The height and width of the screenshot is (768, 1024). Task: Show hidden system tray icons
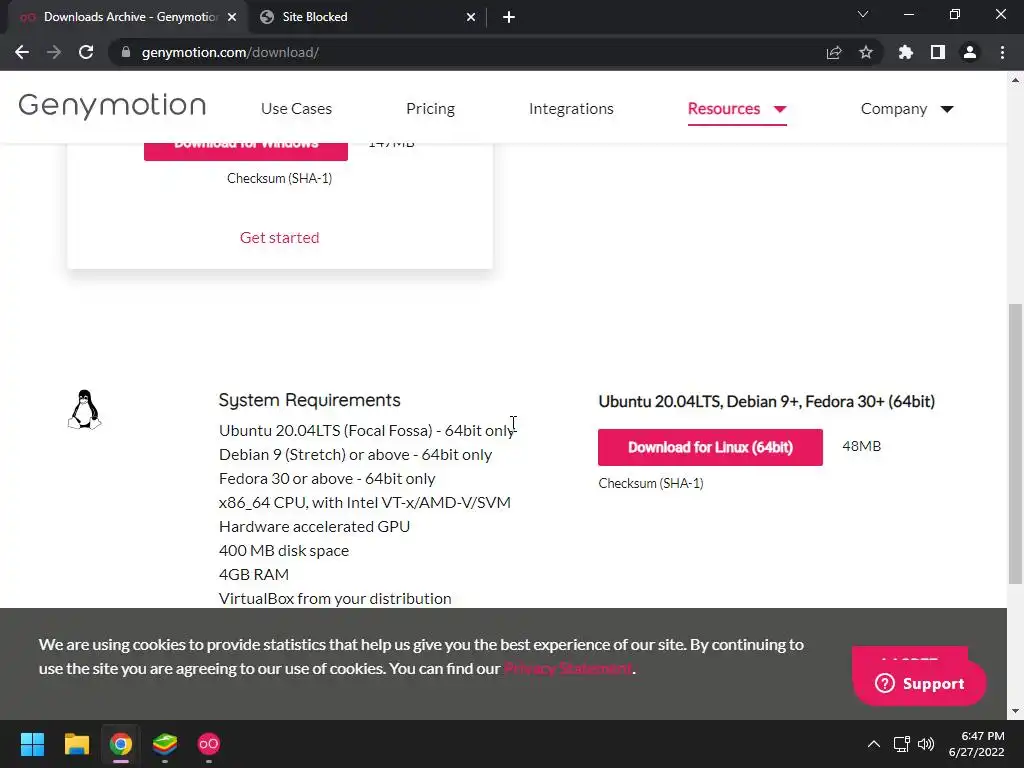click(x=873, y=744)
